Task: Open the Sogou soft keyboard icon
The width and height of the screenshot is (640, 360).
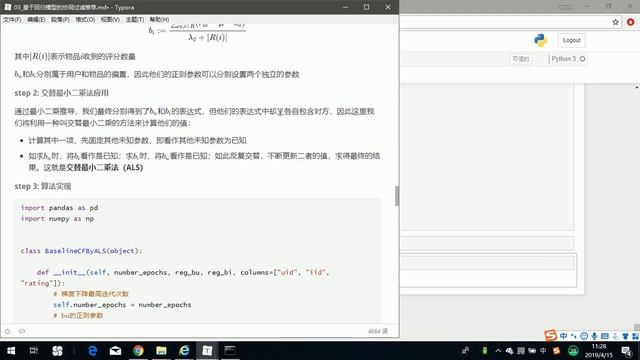Action: tap(604, 336)
